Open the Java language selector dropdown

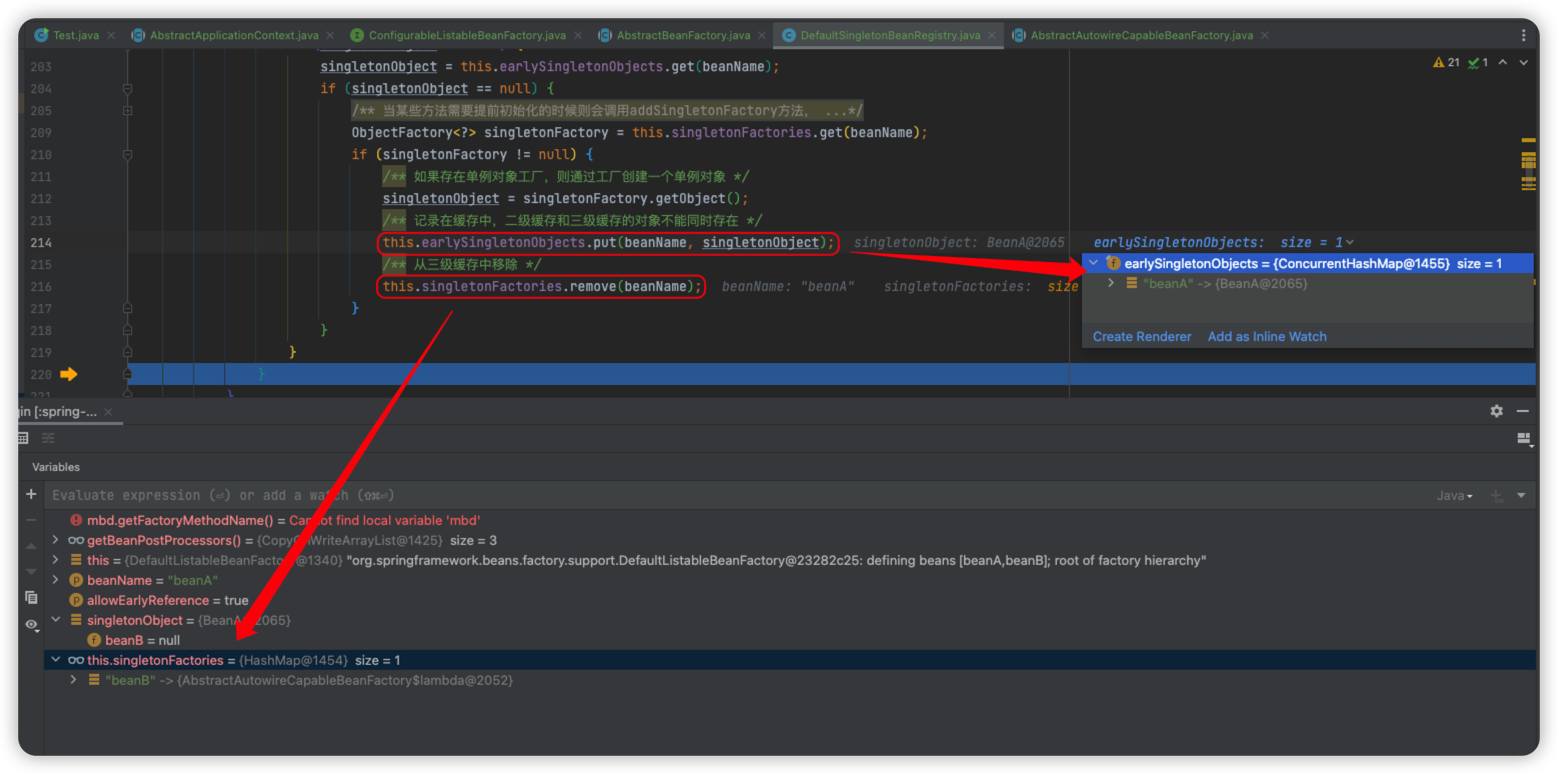tap(1455, 496)
